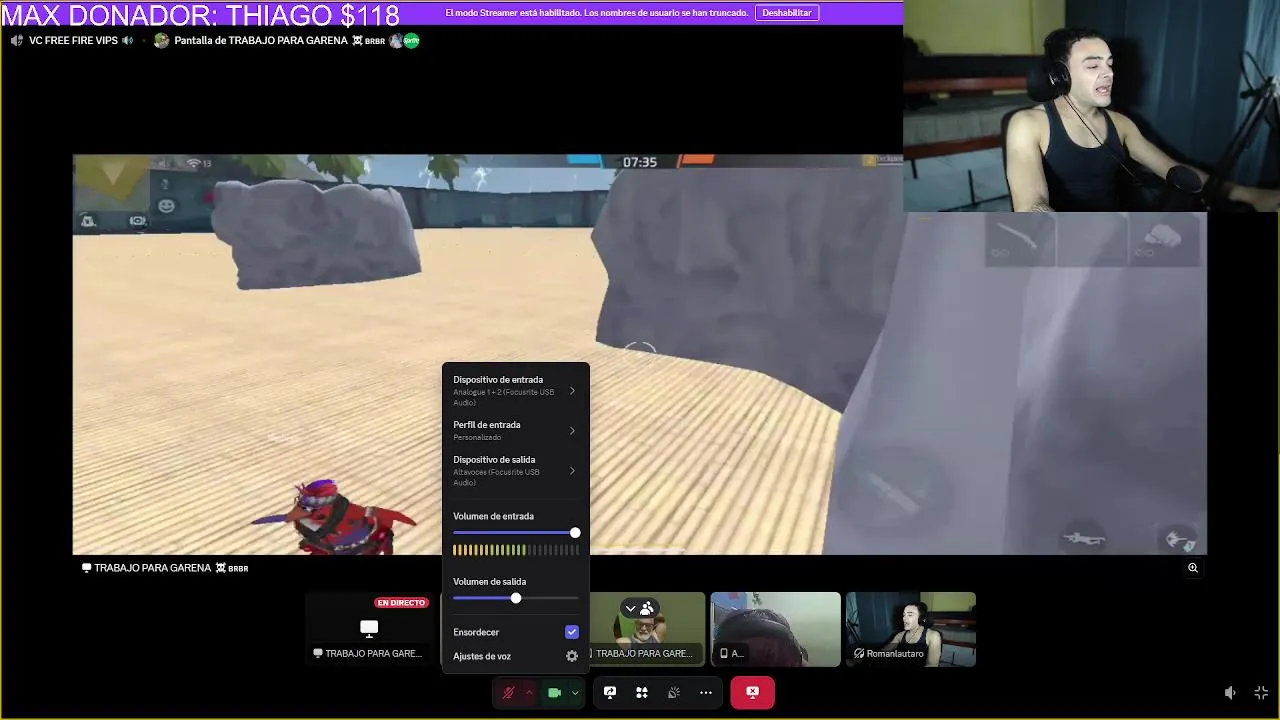Click the magnifier zoom icon under stream
Screen dimensions: 1280x720
click(x=1193, y=568)
